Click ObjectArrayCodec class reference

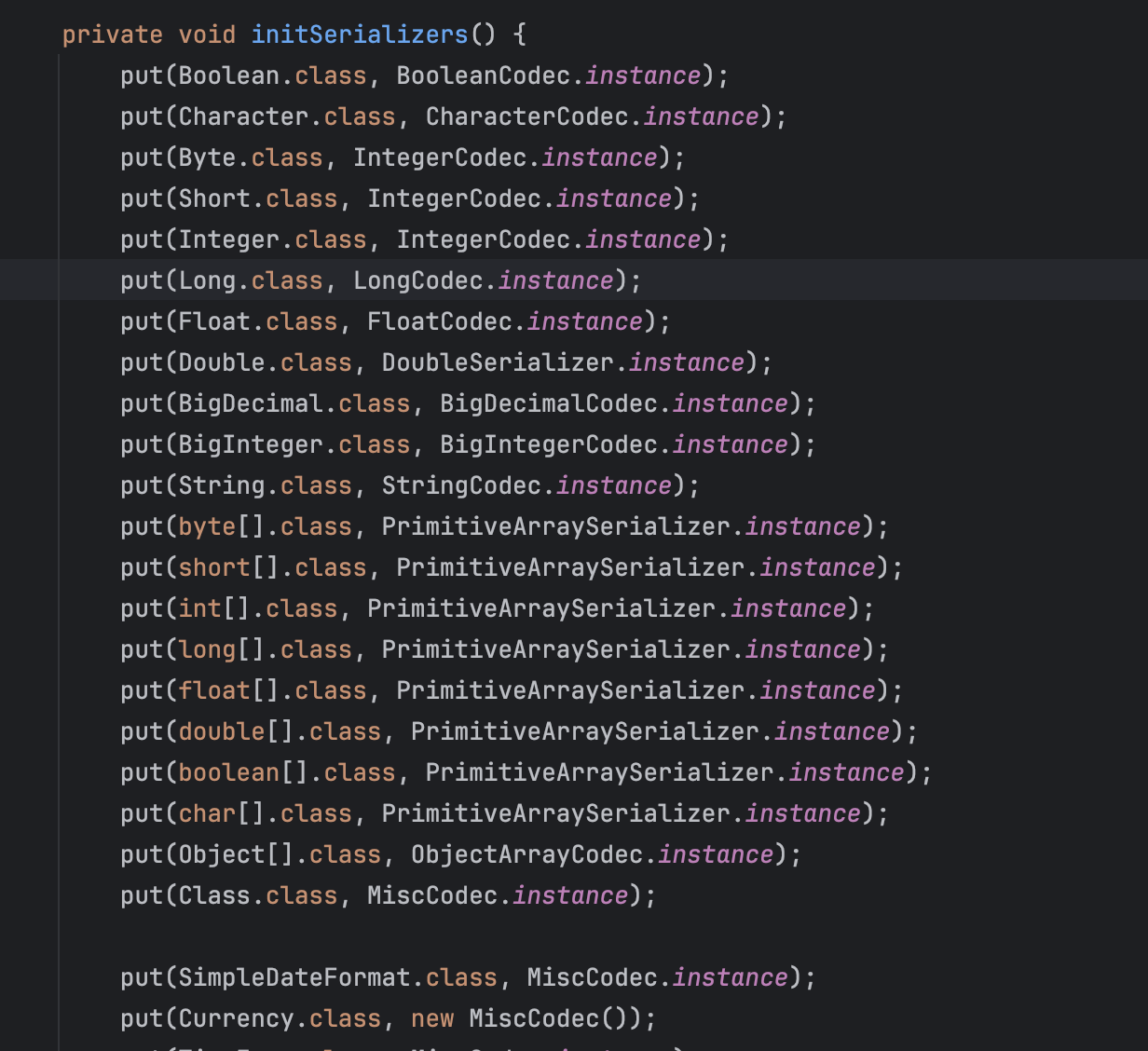click(526, 855)
